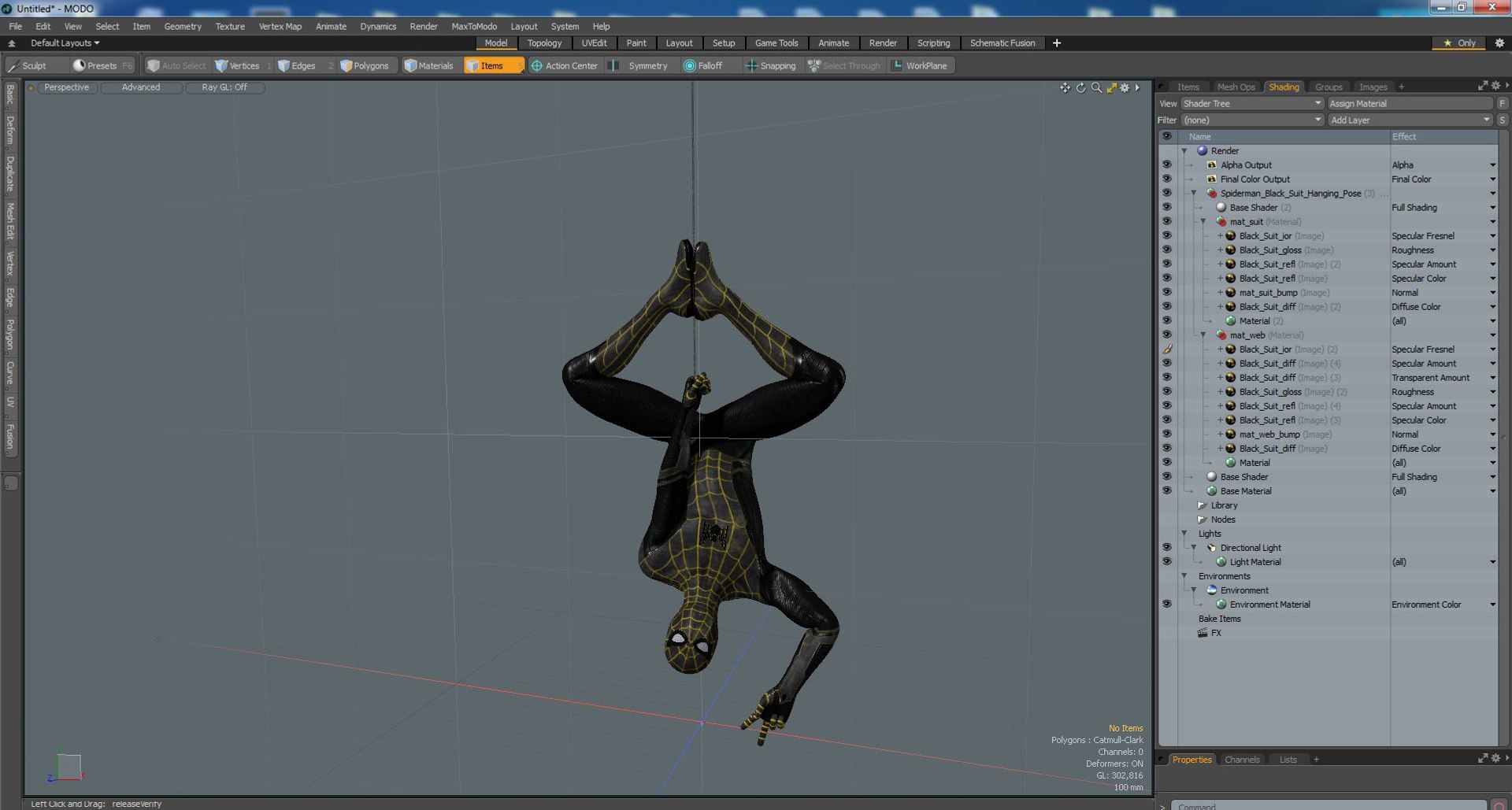Click the viewport move/pan icon
The width and height of the screenshot is (1512, 810).
1065,87
